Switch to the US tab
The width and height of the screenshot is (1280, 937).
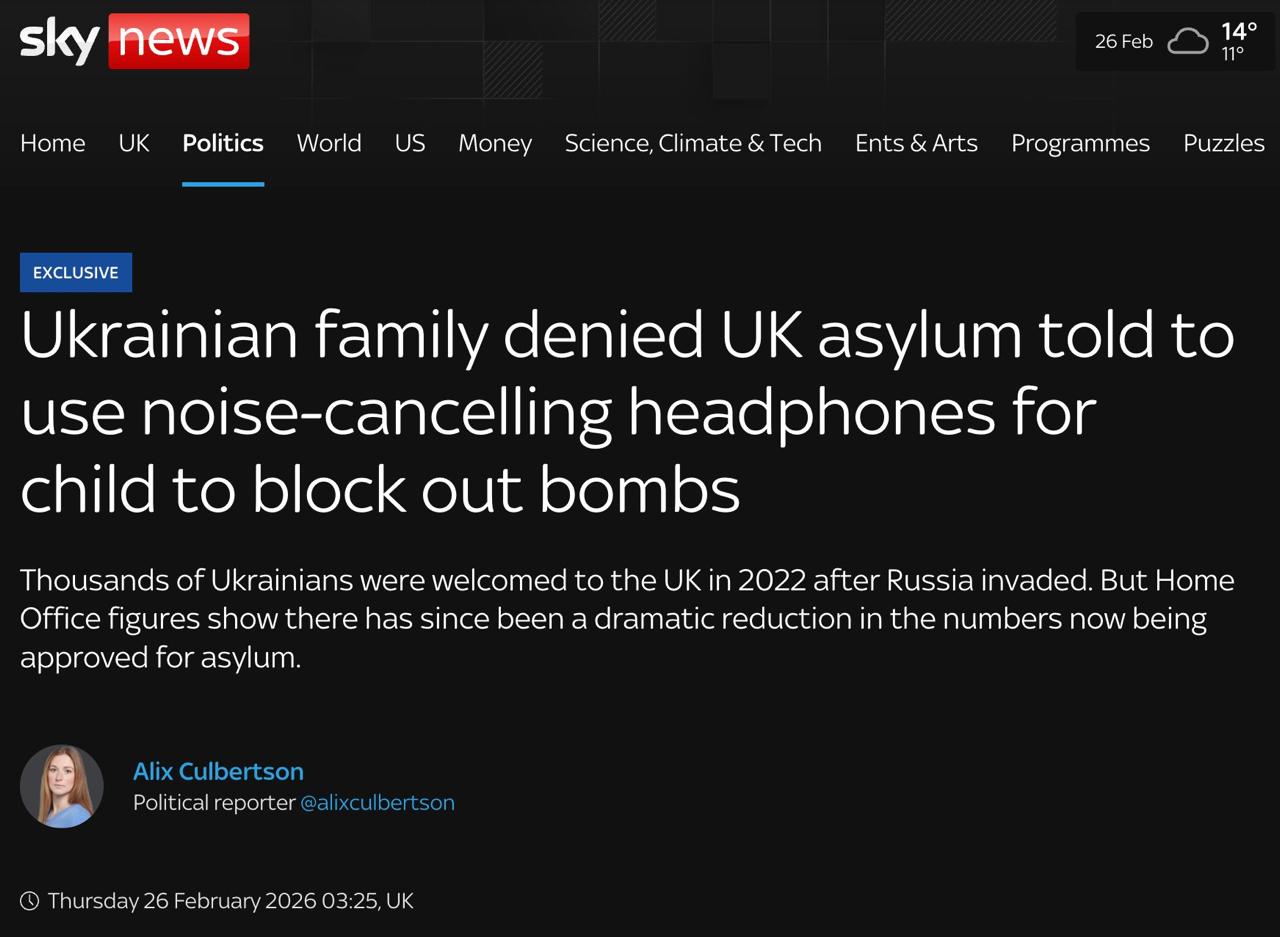click(x=409, y=143)
